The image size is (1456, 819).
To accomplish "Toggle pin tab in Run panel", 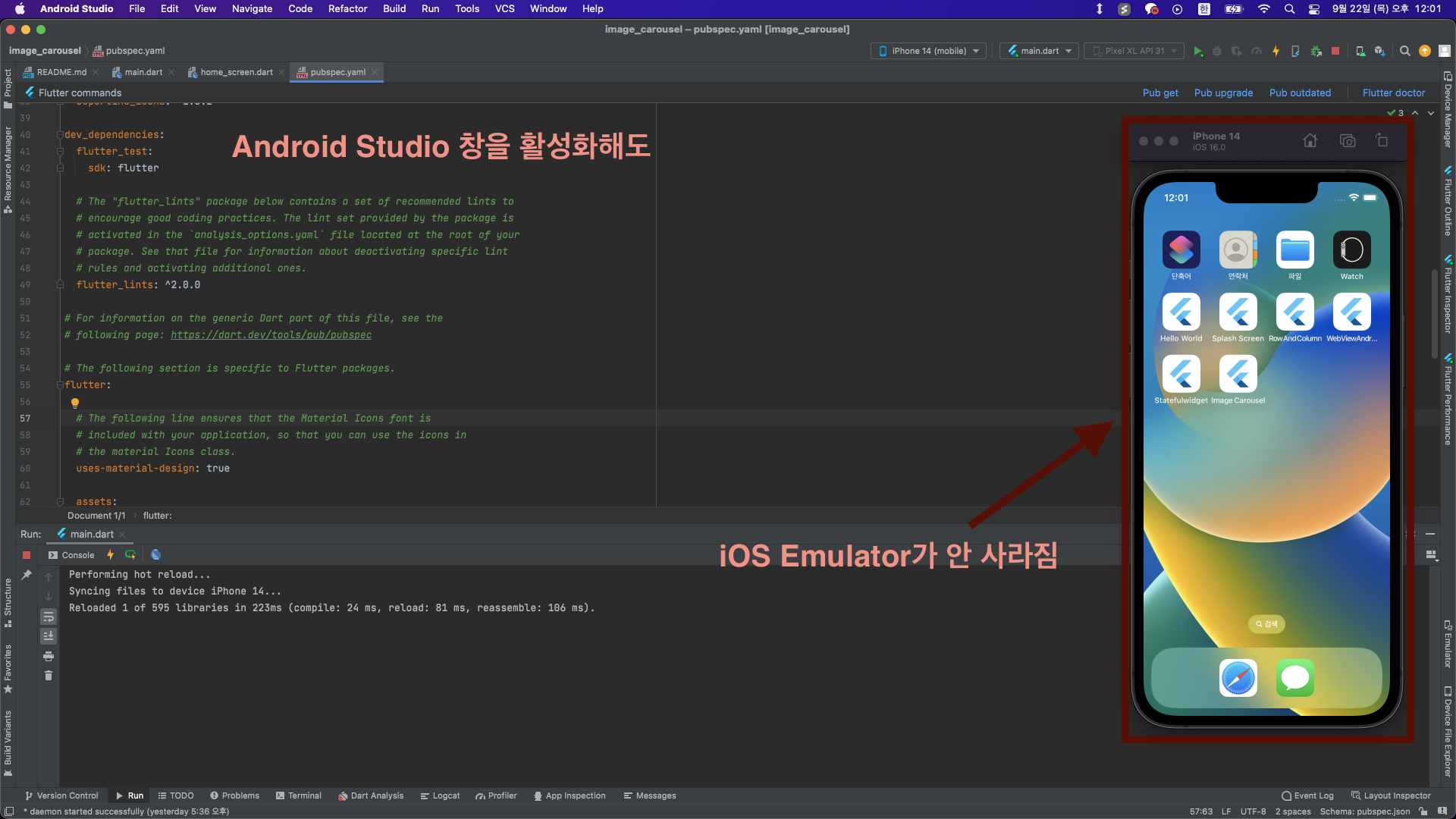I will pos(27,575).
